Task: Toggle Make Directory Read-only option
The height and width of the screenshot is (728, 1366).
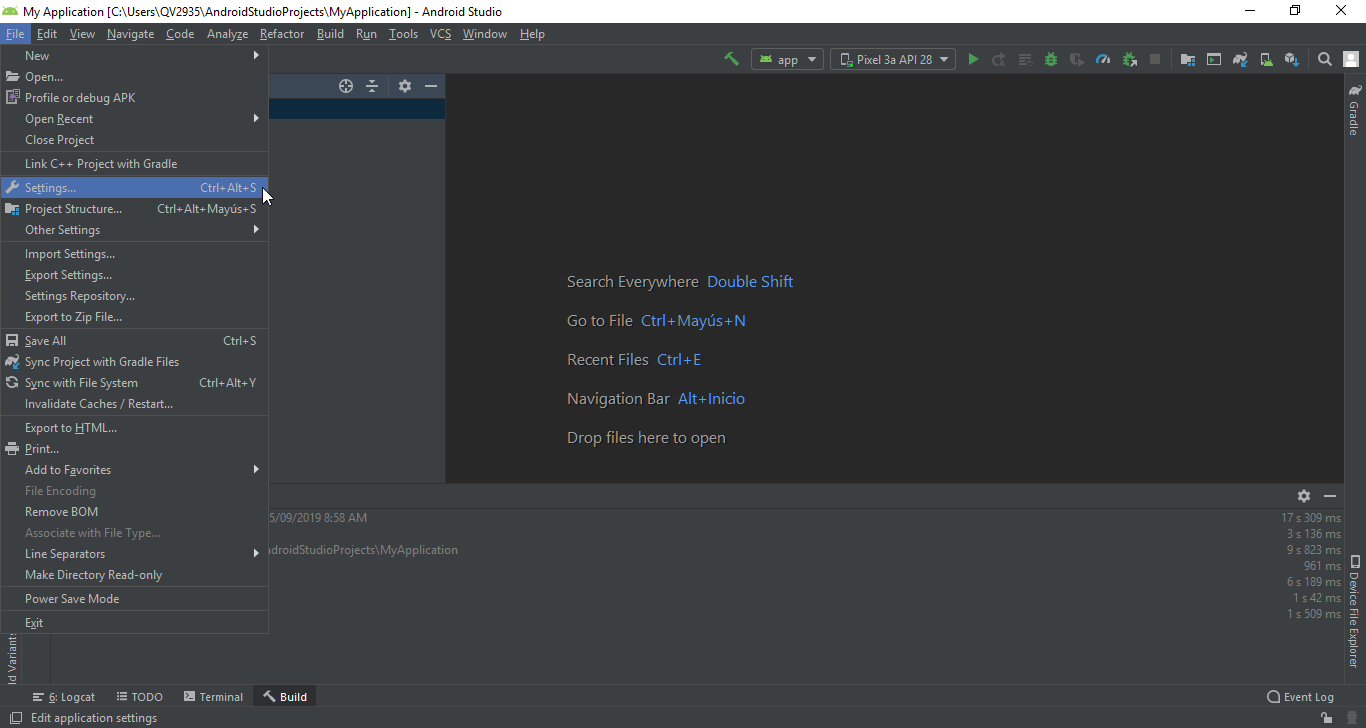Action: [x=93, y=575]
